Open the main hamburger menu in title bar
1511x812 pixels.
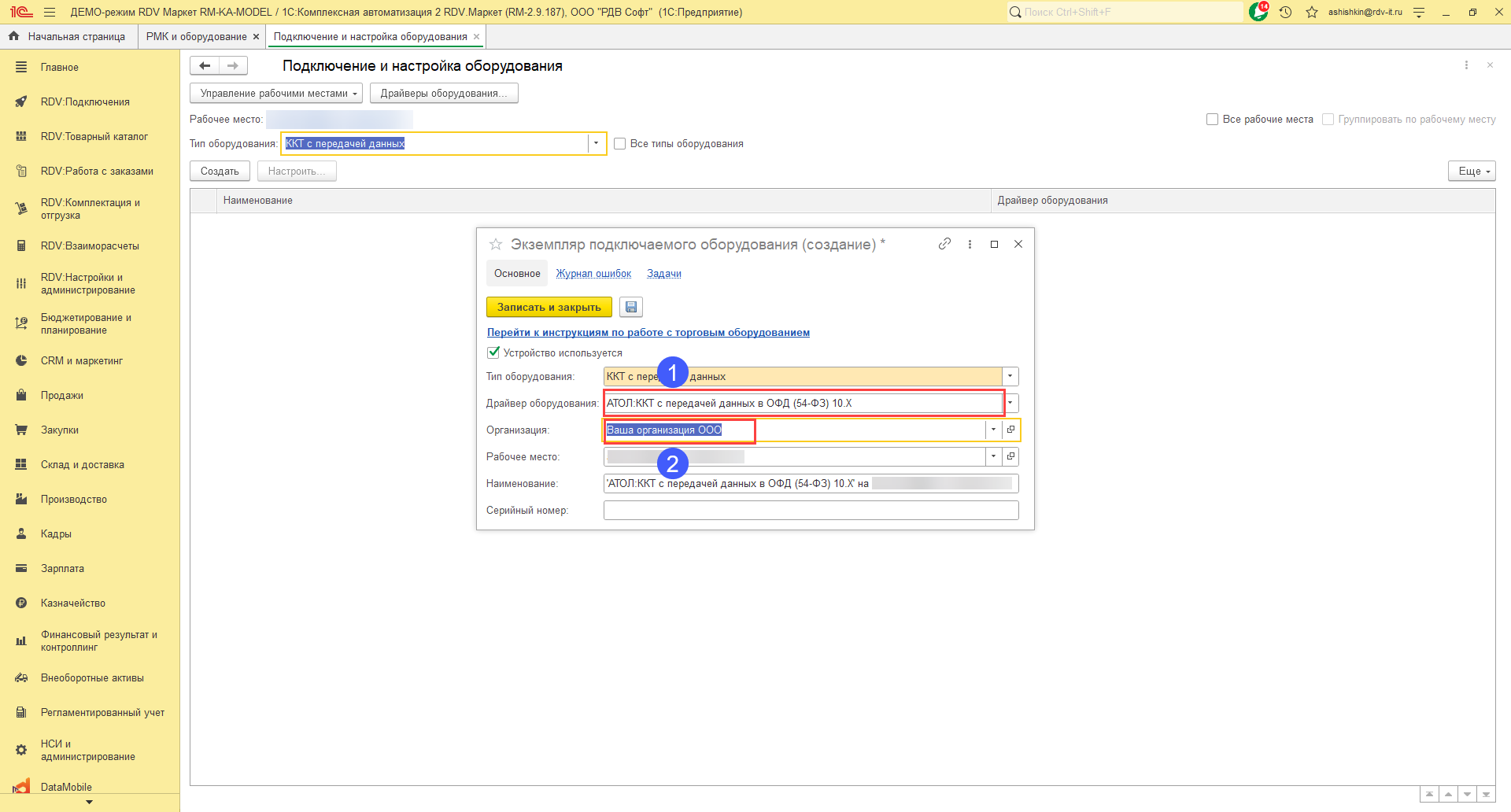(x=50, y=12)
